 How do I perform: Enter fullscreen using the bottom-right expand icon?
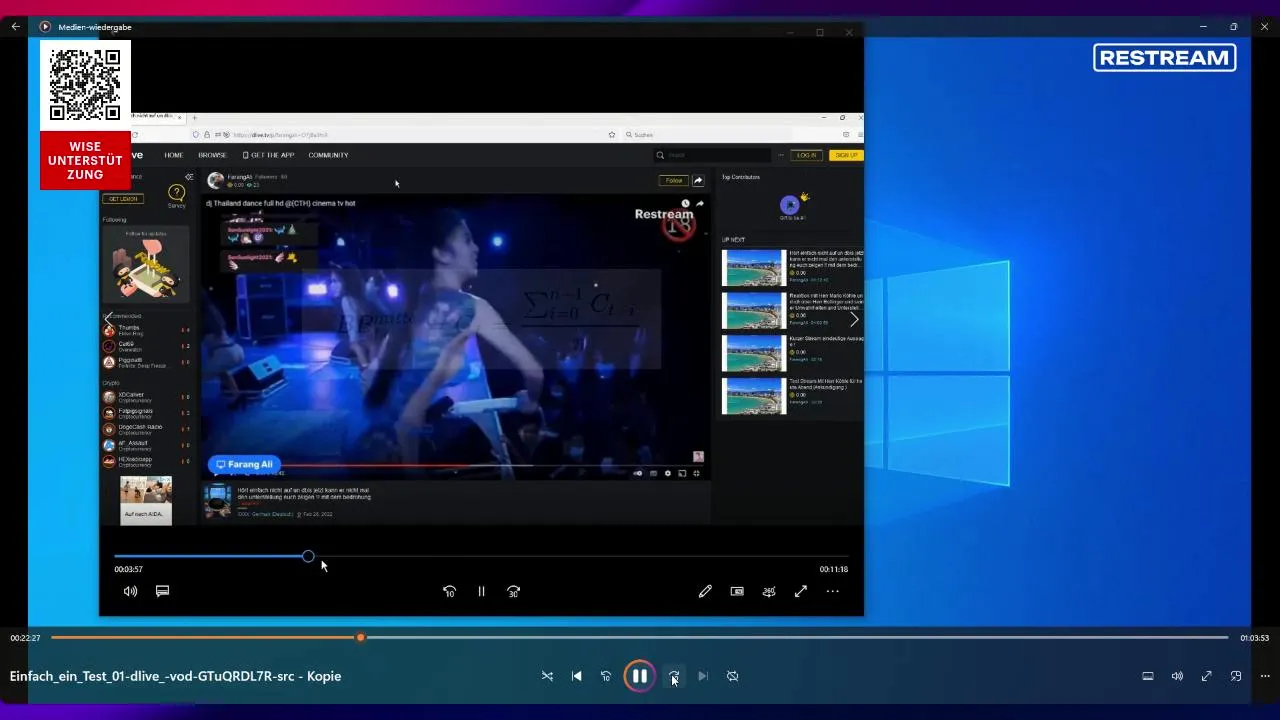[x=1206, y=676]
